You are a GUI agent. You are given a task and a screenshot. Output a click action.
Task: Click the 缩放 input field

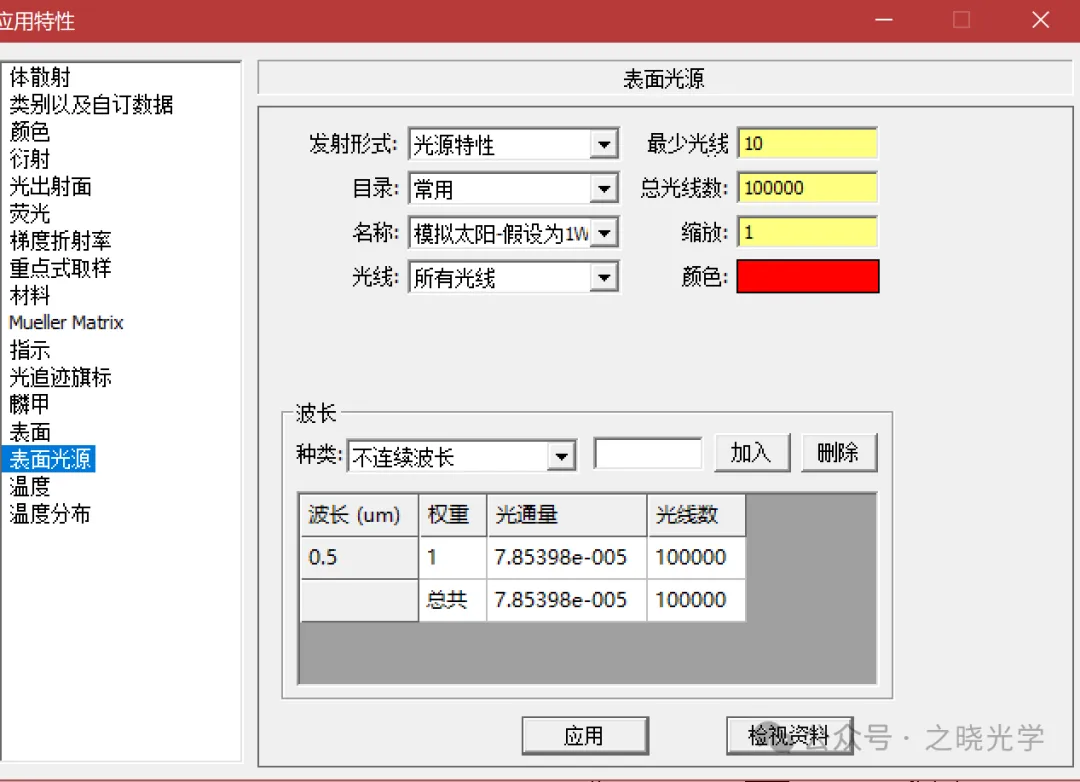click(x=807, y=232)
